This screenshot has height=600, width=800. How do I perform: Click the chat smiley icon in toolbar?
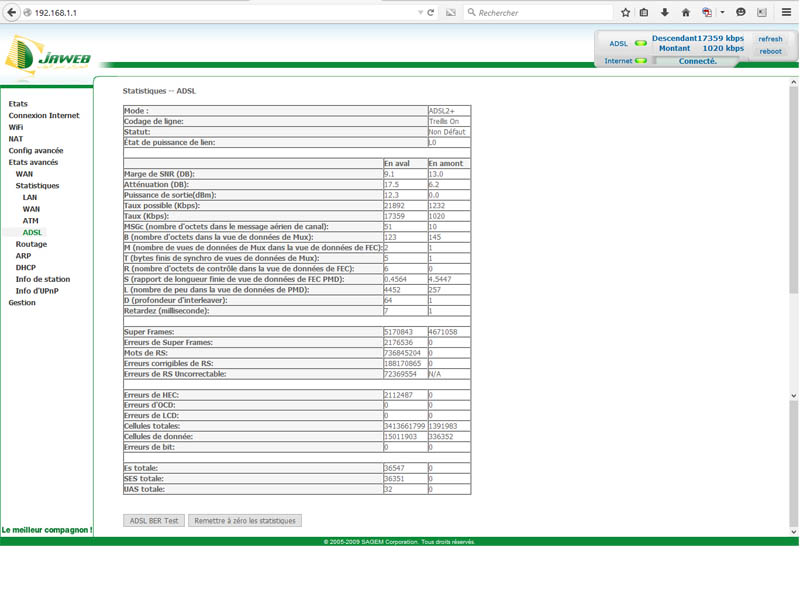click(x=741, y=13)
